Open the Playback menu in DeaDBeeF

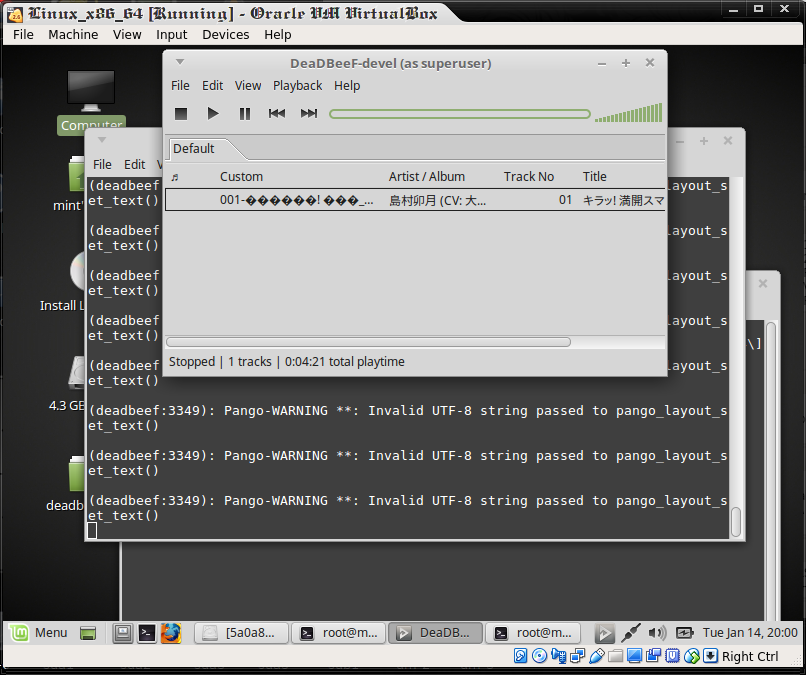tap(297, 85)
